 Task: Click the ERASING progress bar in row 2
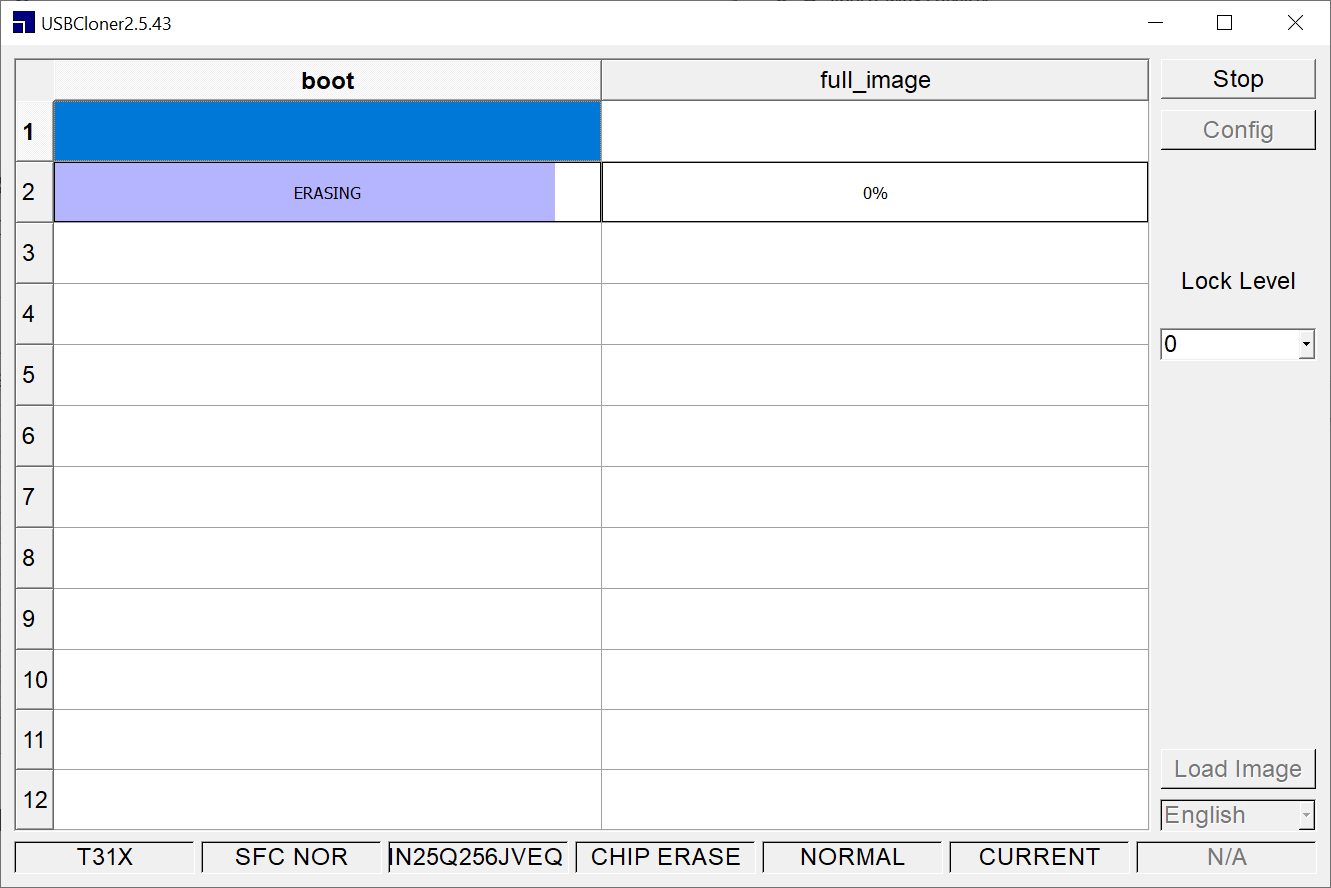[328, 192]
